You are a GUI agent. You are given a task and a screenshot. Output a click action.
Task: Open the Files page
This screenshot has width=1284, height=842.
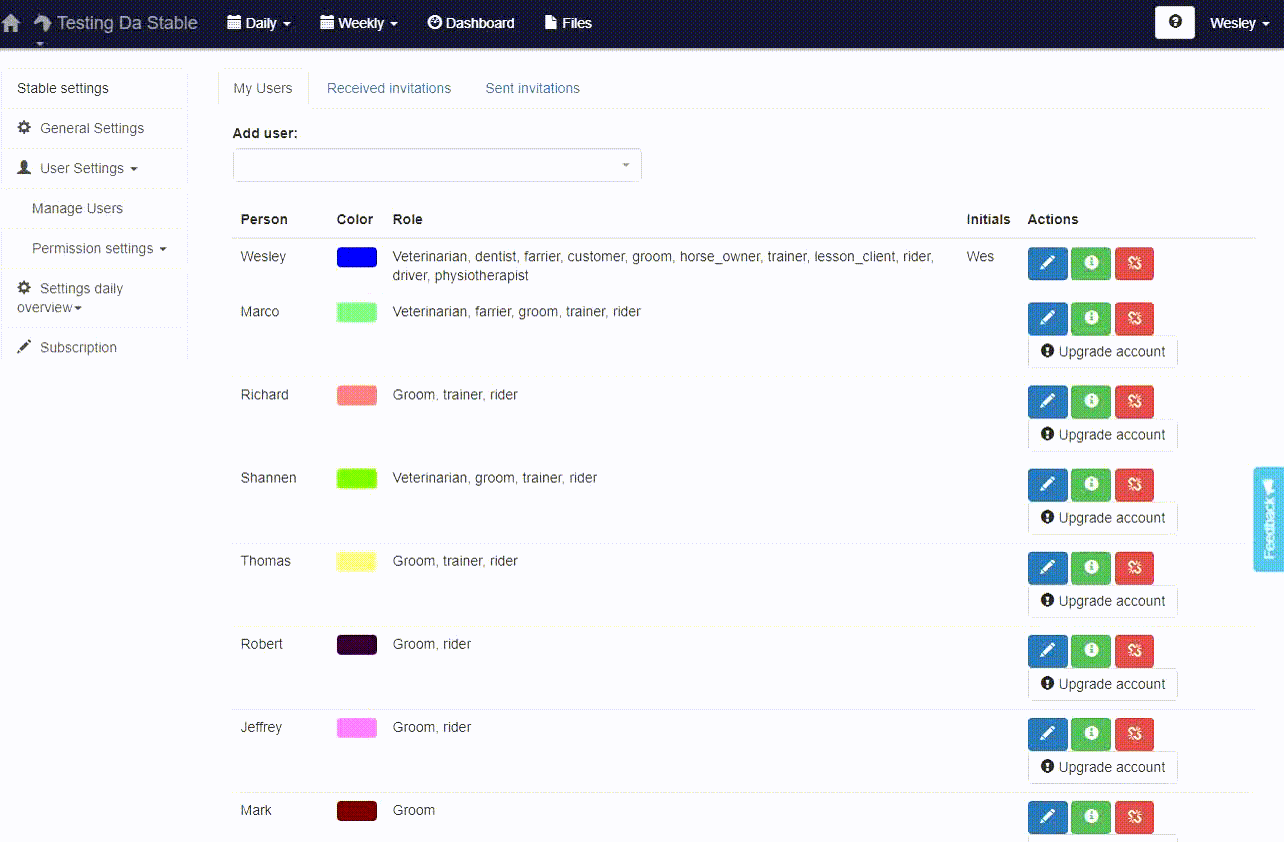[x=568, y=23]
